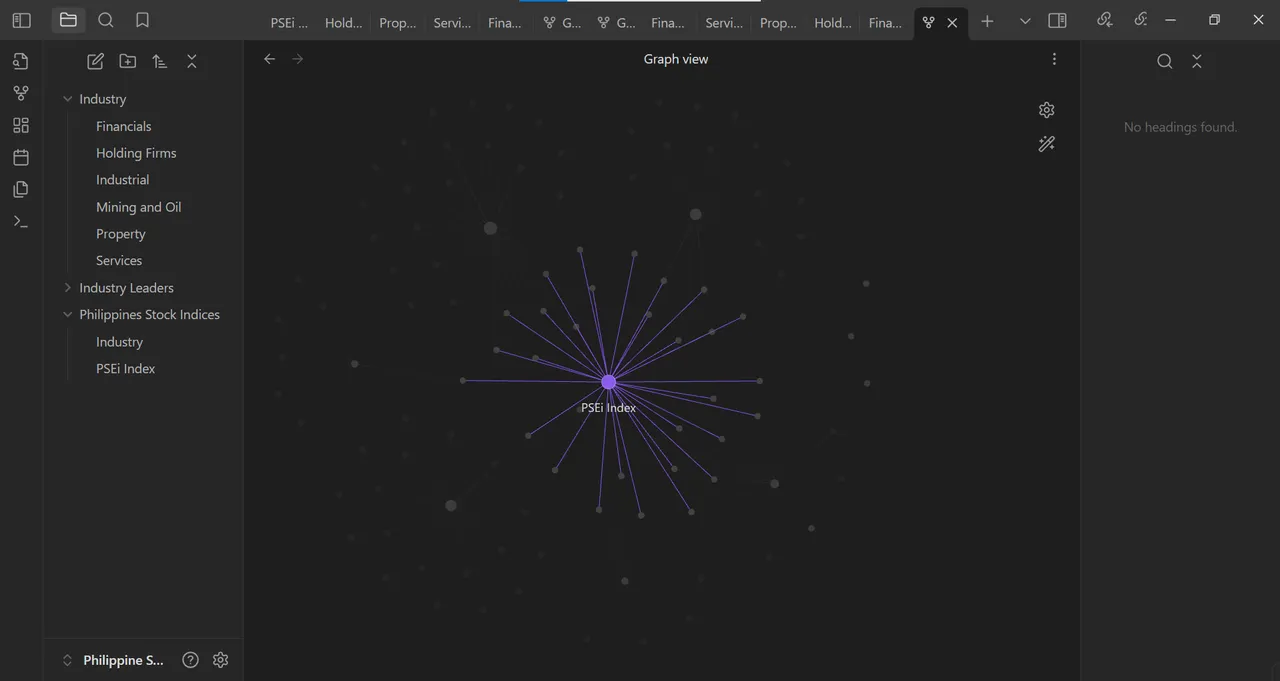Open graph view from the left ribbon
Screen dimensions: 1280x681
(21, 93)
